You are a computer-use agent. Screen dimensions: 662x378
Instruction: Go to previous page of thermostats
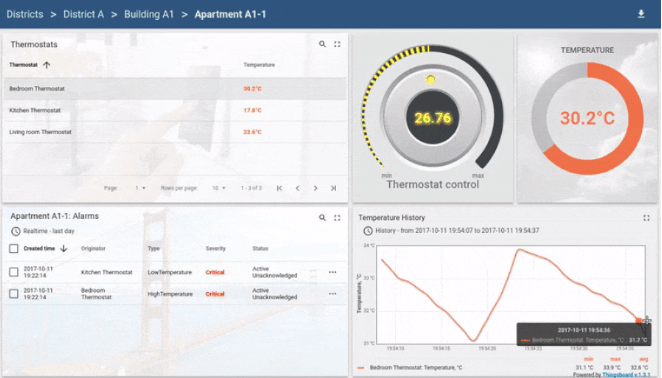pos(298,188)
